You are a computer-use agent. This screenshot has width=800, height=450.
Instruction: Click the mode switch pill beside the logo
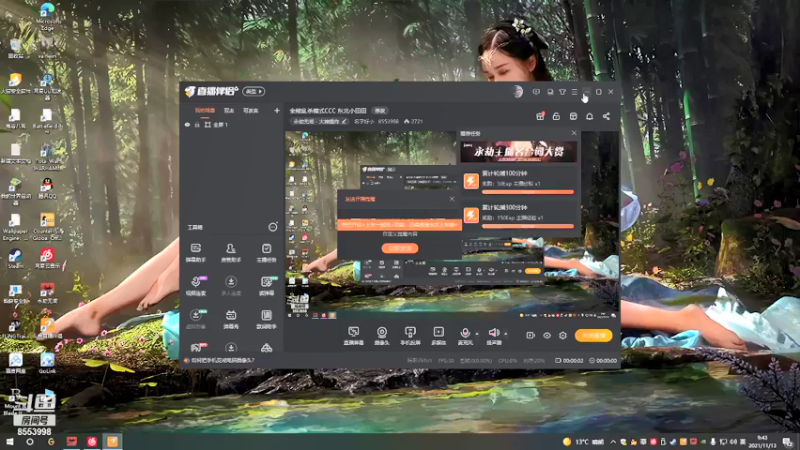tap(253, 91)
